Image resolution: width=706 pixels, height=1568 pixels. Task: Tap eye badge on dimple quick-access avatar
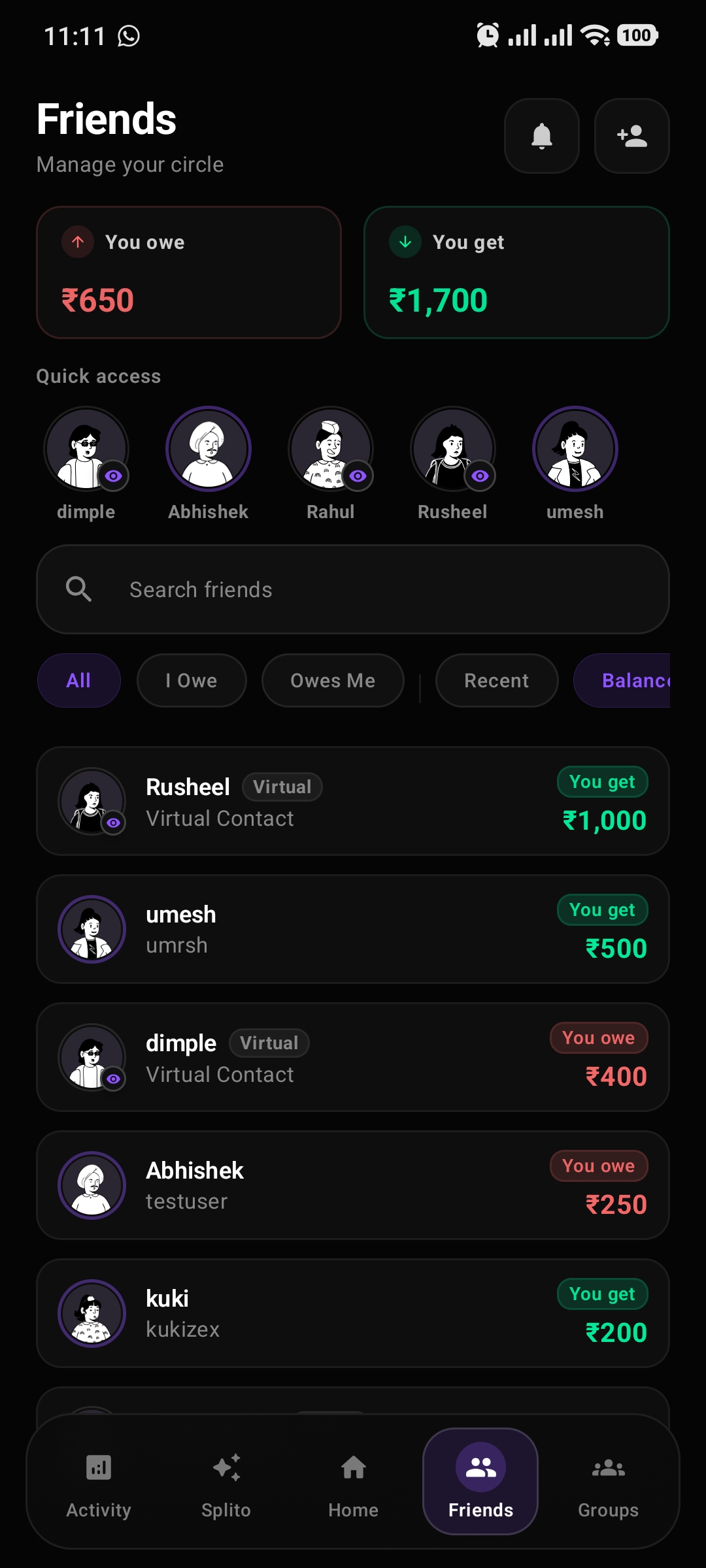[114, 476]
